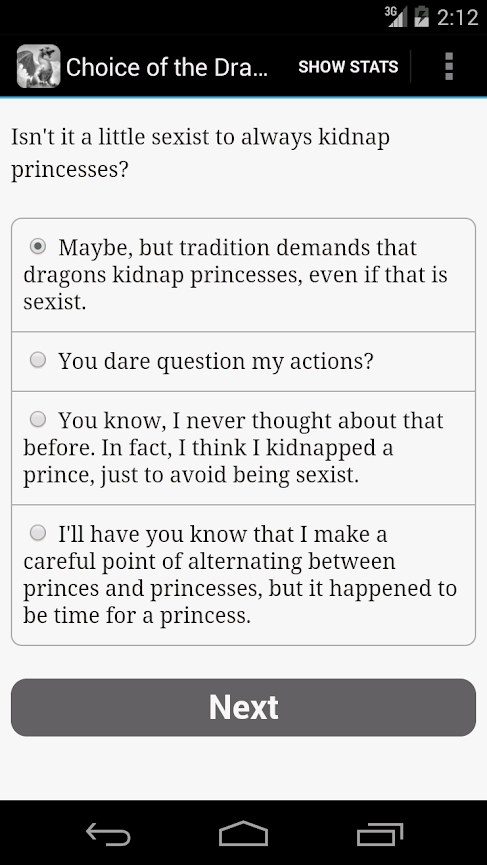Tap answer text 'be time for a princess.'
Screen dimensions: 487x865
(137, 616)
